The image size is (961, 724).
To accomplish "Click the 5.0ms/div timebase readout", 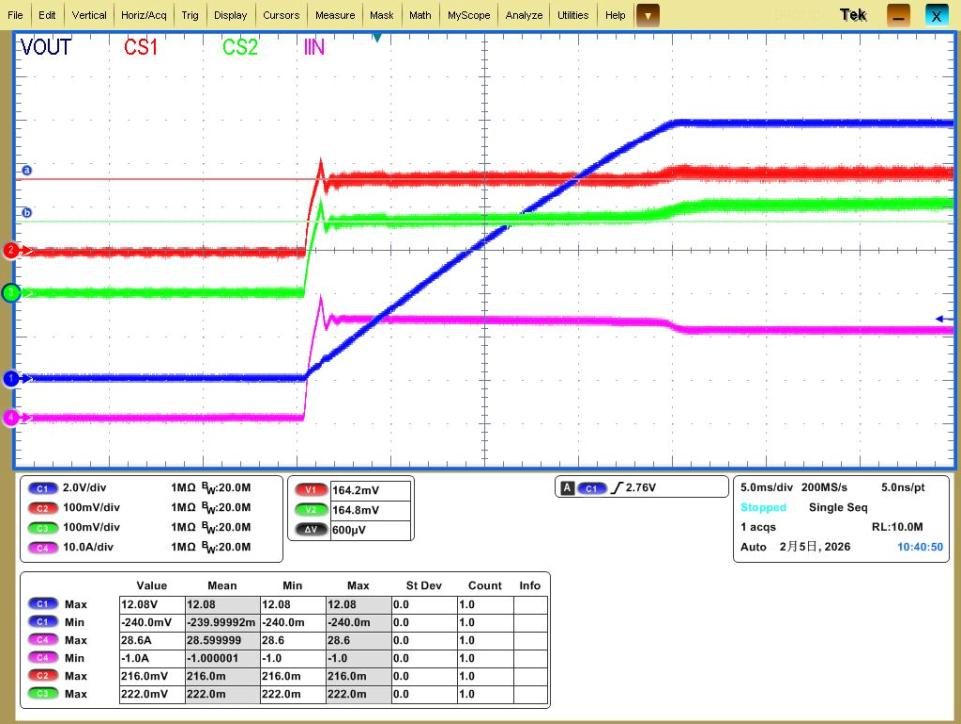I will click(x=767, y=487).
